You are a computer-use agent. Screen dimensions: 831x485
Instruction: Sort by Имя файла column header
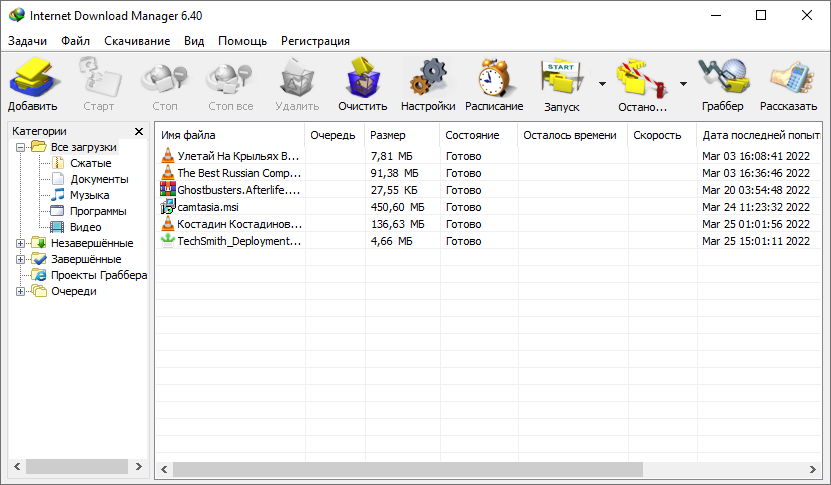[x=230, y=135]
